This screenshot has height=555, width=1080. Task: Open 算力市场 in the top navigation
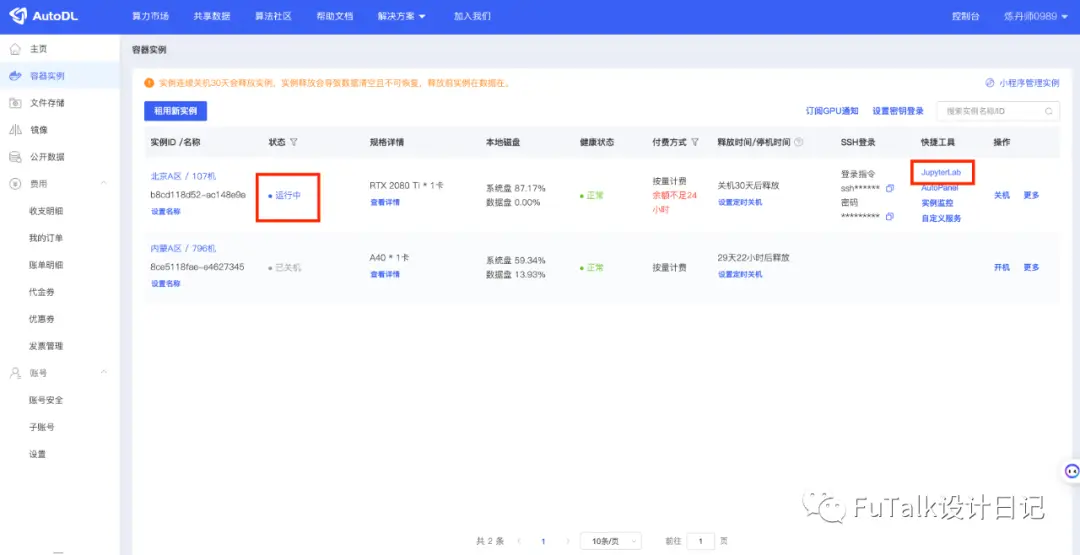149,16
